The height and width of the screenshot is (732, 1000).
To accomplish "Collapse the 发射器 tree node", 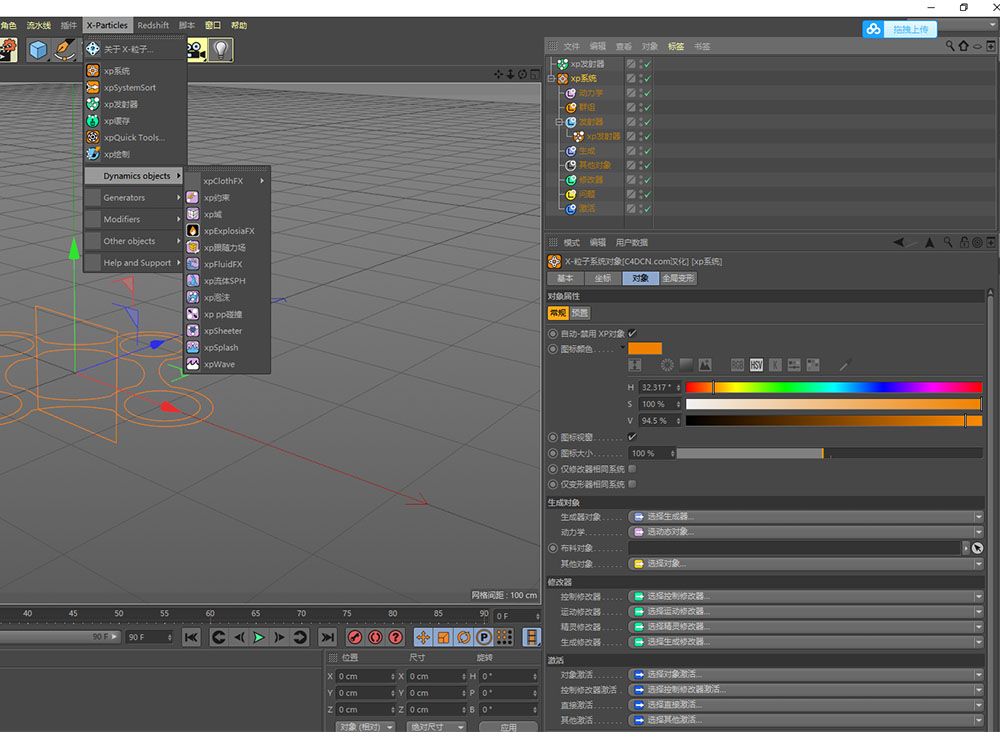I will pos(559,122).
